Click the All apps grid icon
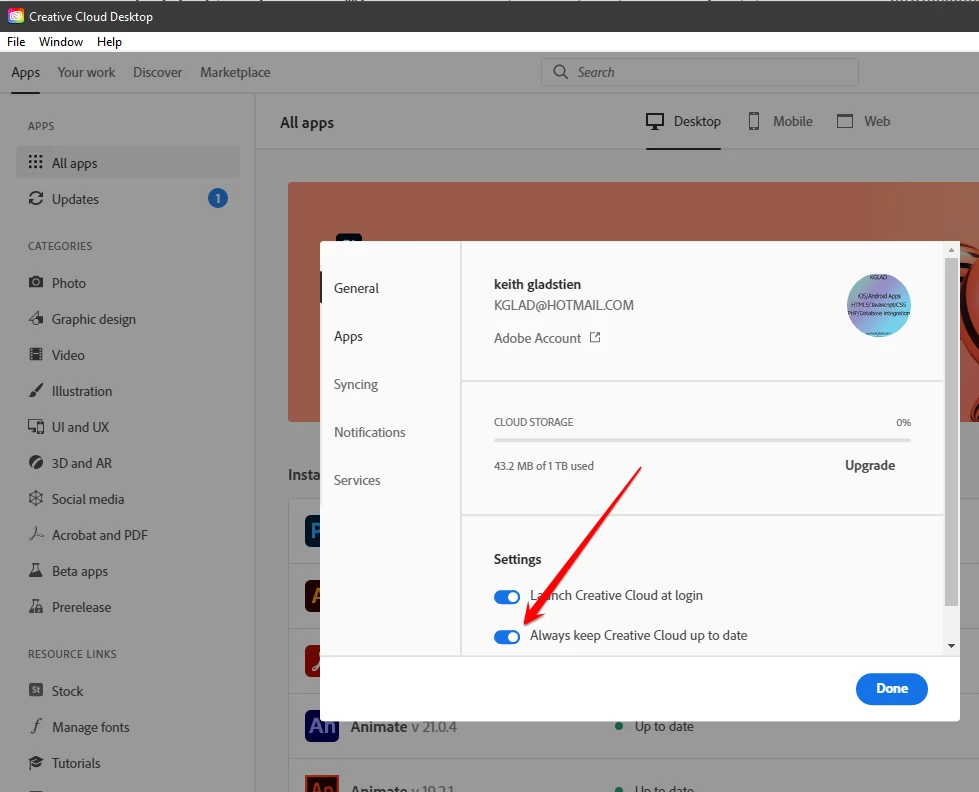This screenshot has width=979, height=792. click(36, 162)
